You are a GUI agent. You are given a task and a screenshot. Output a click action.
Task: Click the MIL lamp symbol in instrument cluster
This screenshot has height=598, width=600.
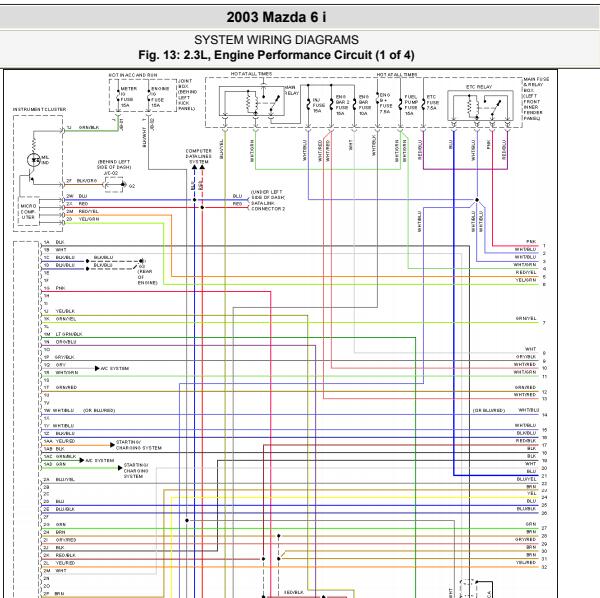click(x=34, y=160)
